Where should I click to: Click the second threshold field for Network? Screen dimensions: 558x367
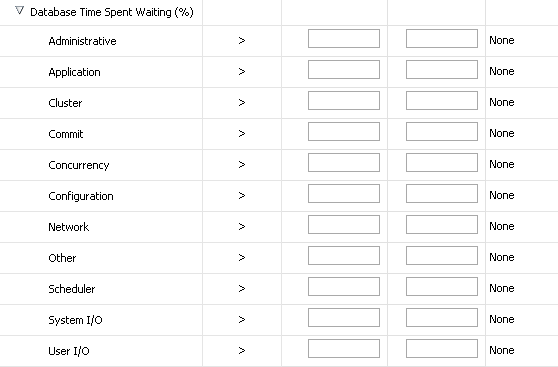tap(442, 224)
